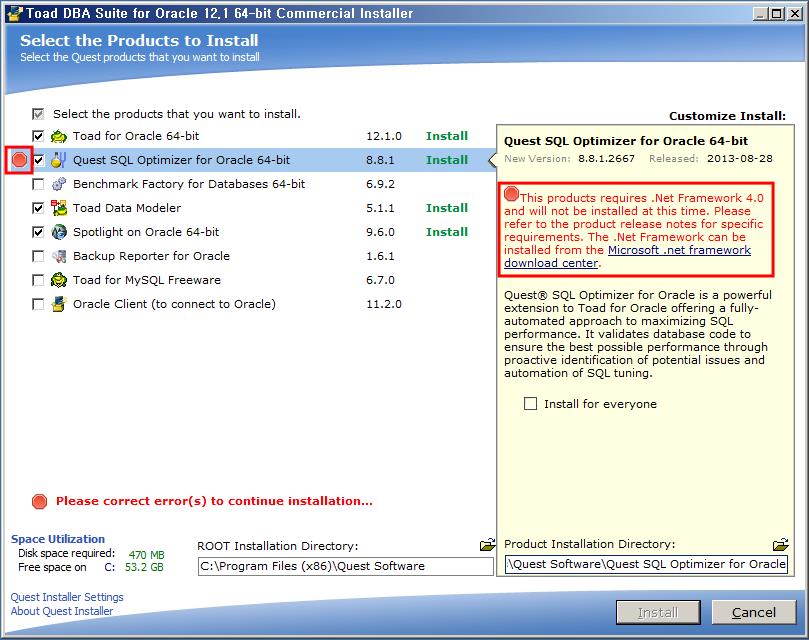Check Benchmark Factory for Databases 64-bit

click(x=38, y=184)
